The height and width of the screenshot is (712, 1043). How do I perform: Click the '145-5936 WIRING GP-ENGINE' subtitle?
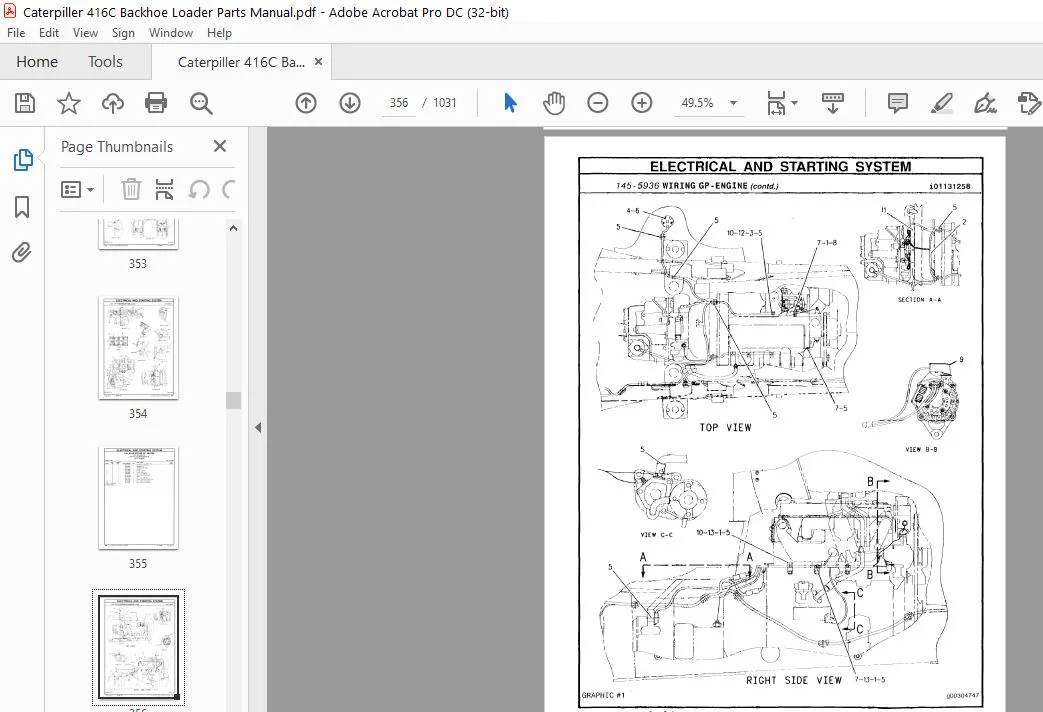tap(682, 186)
